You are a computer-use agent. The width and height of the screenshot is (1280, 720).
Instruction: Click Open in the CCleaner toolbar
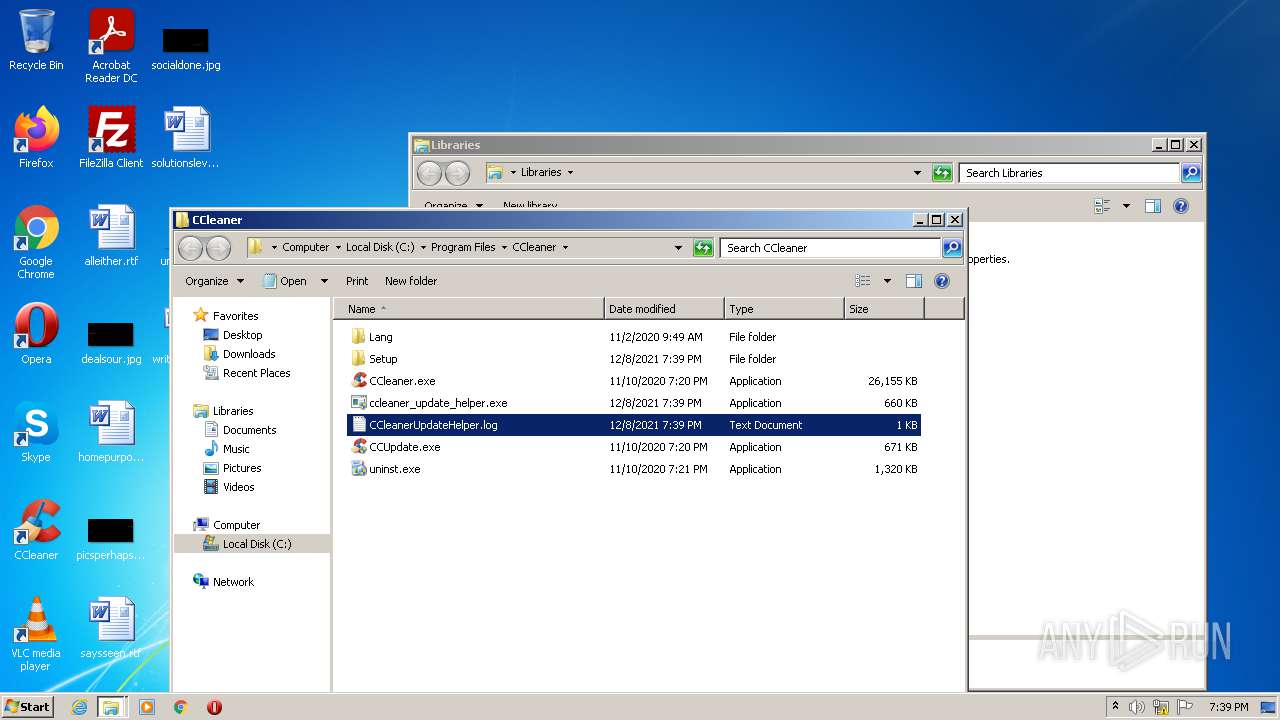click(x=285, y=281)
